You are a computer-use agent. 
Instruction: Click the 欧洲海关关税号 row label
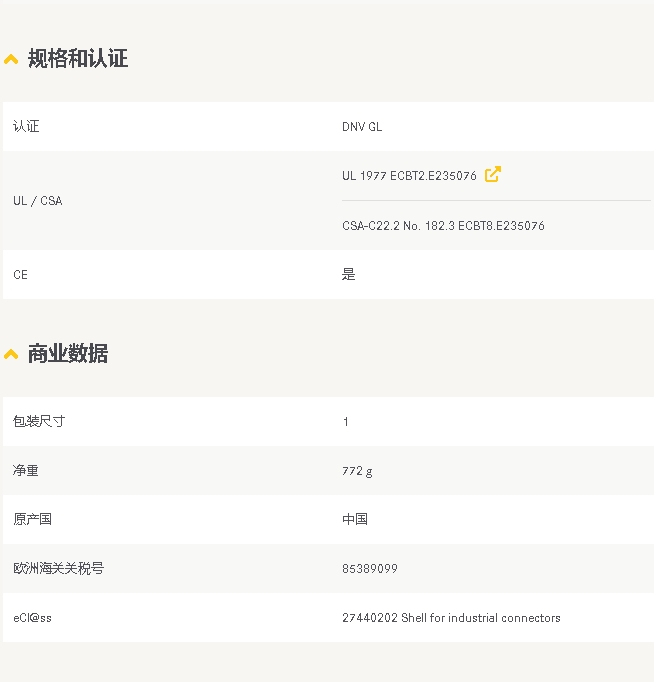59,568
